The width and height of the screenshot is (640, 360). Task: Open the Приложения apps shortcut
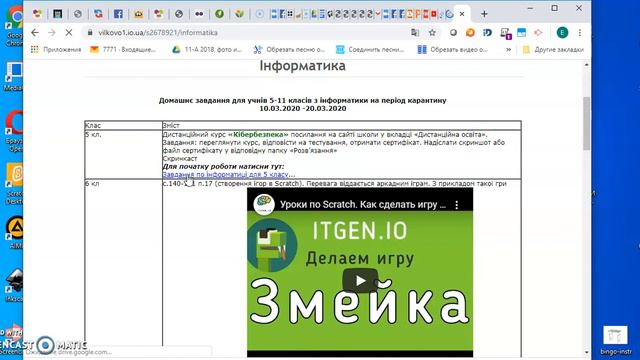click(56, 49)
